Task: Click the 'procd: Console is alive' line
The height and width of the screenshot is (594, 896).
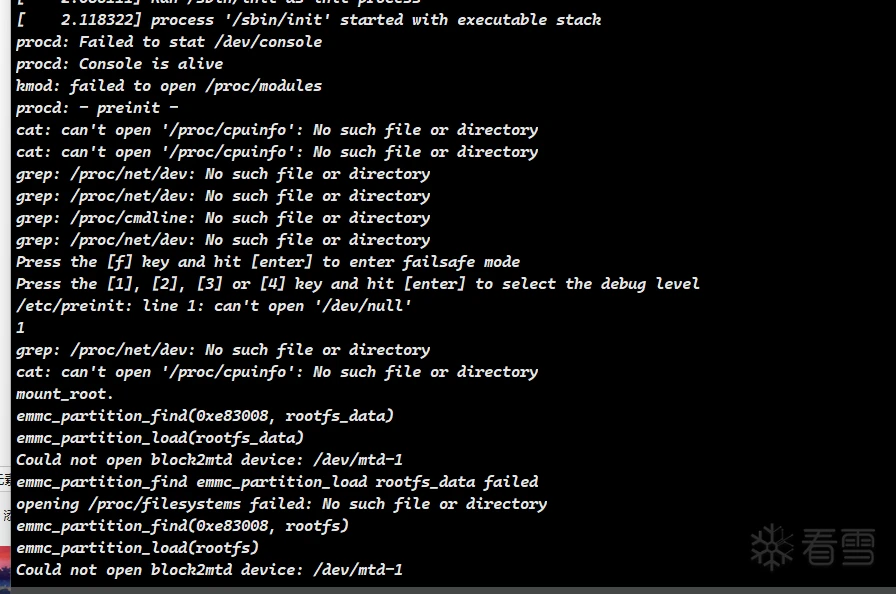Action: [119, 64]
